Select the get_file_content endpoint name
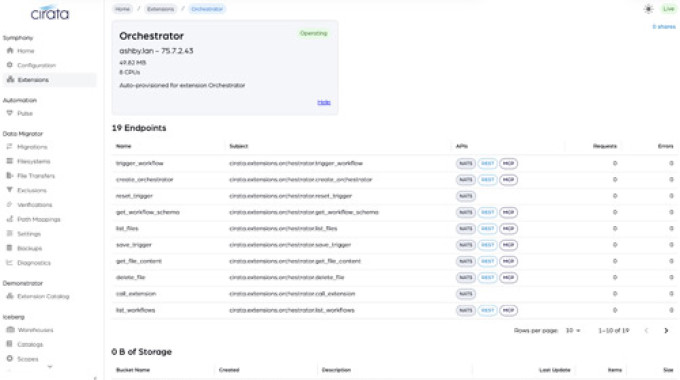The height and width of the screenshot is (380, 680). [139, 261]
